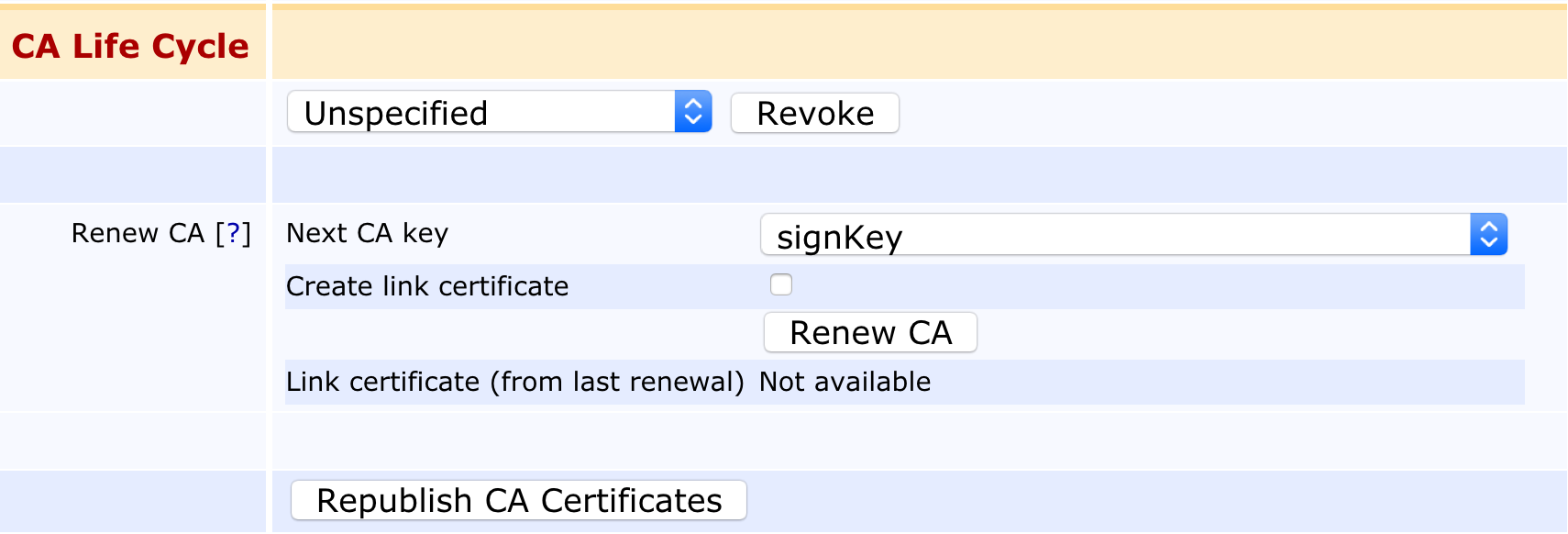The image size is (1568, 534).
Task: Expand the signKey Next CA key dropdown
Action: click(1133, 236)
